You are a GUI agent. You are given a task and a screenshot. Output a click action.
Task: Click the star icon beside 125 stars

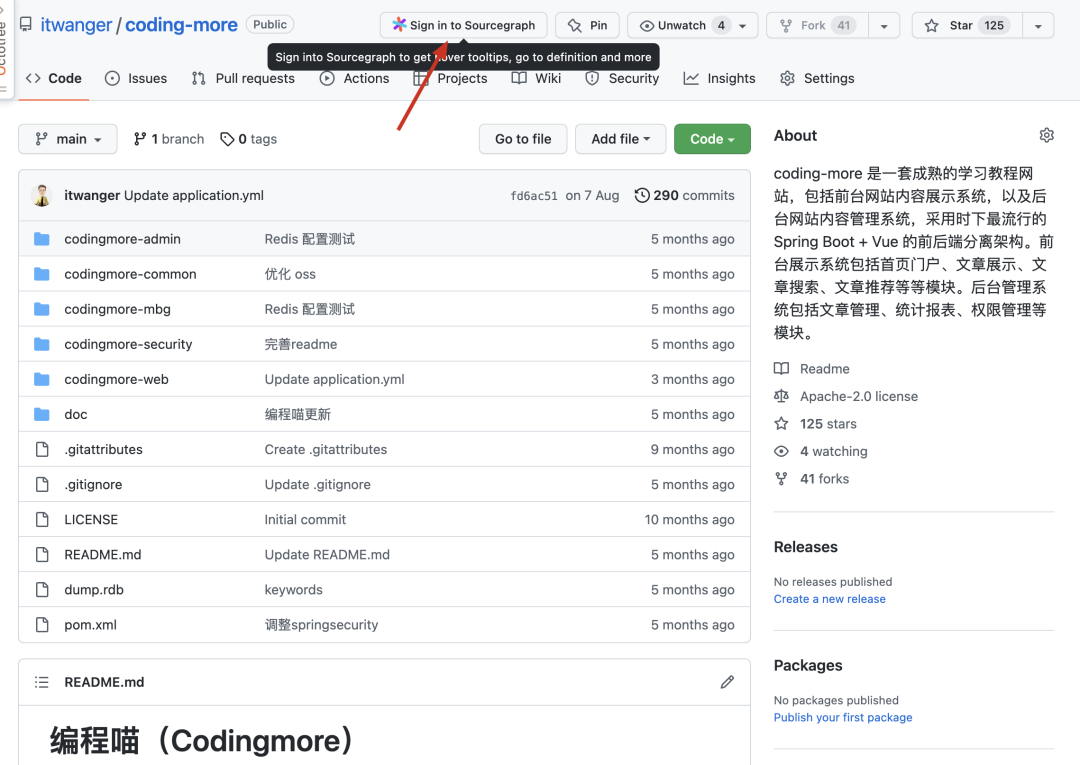click(x=781, y=423)
